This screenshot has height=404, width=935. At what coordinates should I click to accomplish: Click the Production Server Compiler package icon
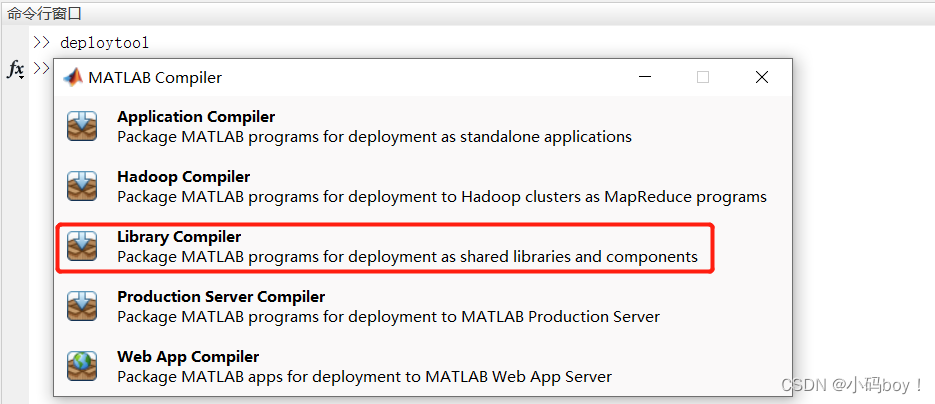point(82,307)
